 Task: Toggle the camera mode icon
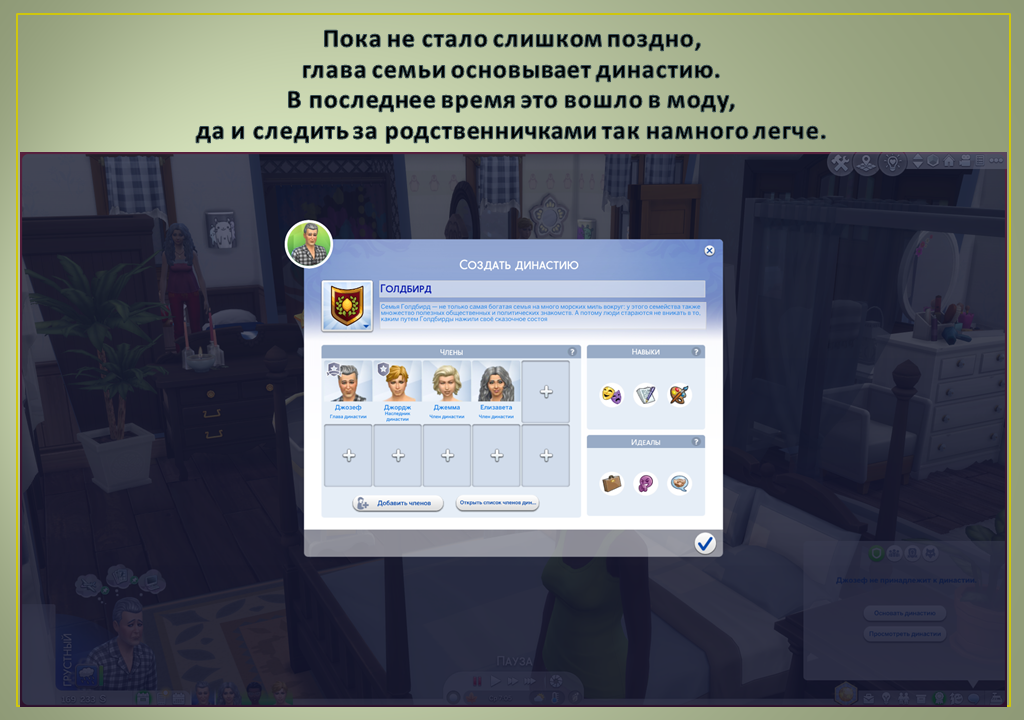965,161
